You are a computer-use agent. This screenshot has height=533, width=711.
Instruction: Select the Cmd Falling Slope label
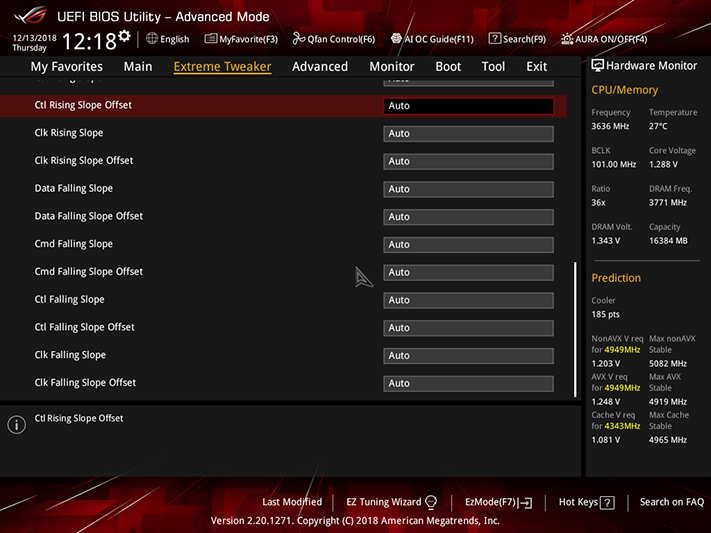73,244
